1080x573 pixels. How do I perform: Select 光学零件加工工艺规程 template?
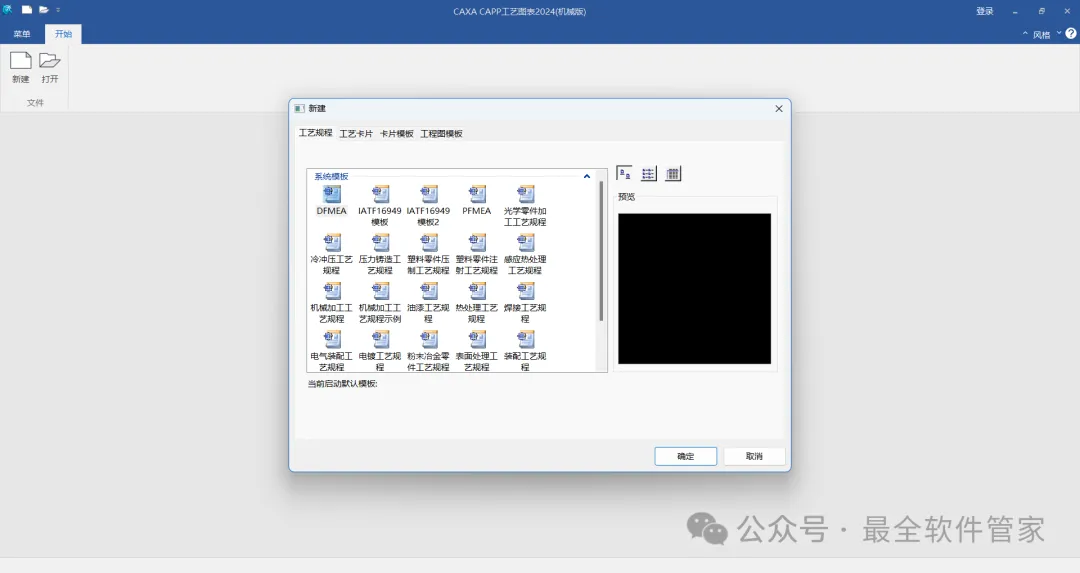(x=525, y=205)
